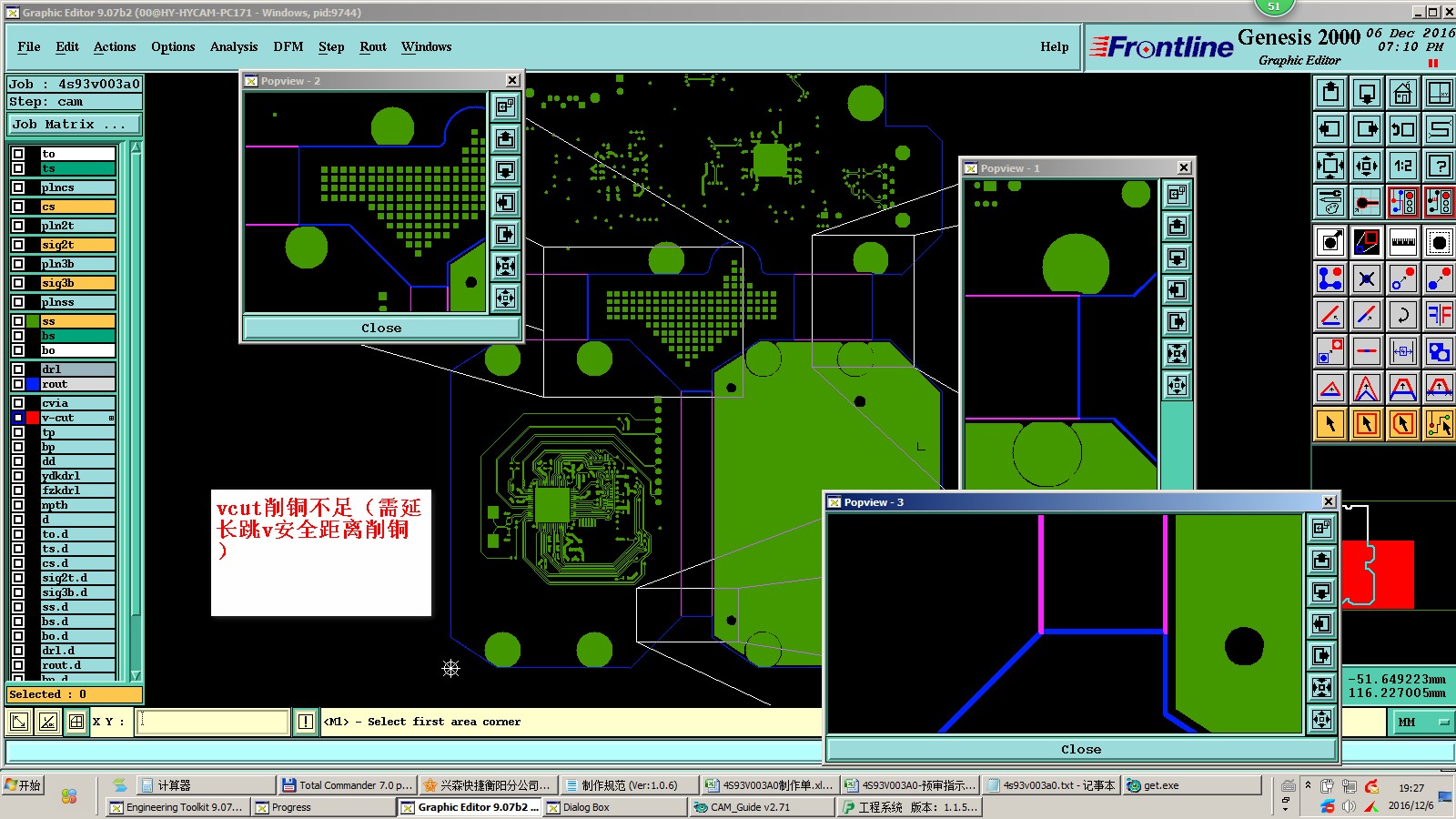Switch to CAM_Guide v2.71 taskbar window
Screen dimensions: 1456x819
point(763,807)
